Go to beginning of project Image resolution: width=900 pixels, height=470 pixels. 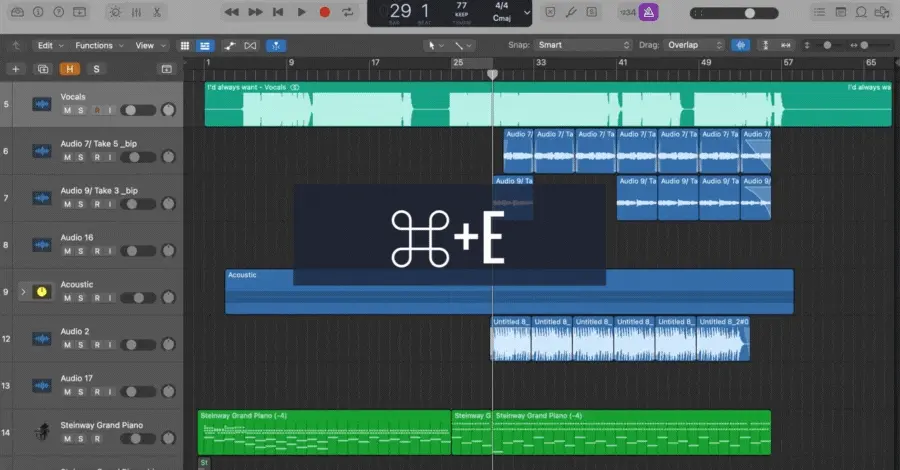point(278,12)
